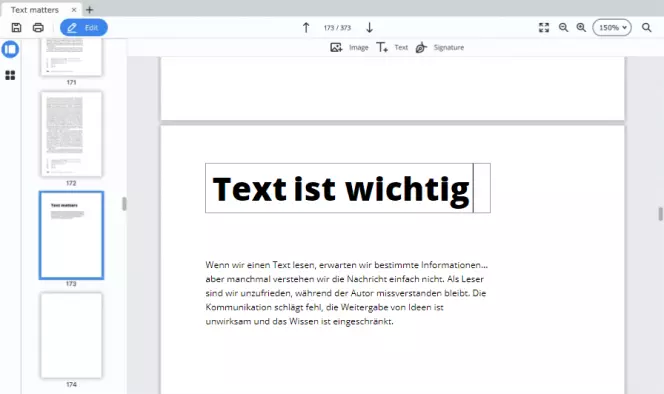This screenshot has width=664, height=394.
Task: Click the blue Edit button
Action: point(84,28)
